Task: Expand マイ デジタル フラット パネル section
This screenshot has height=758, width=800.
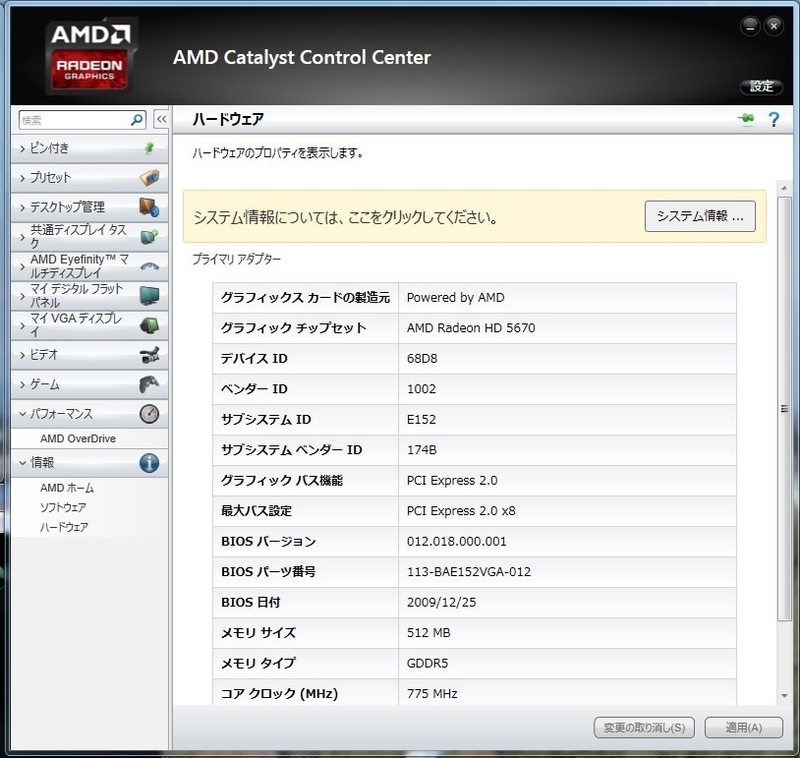Action: [89, 295]
